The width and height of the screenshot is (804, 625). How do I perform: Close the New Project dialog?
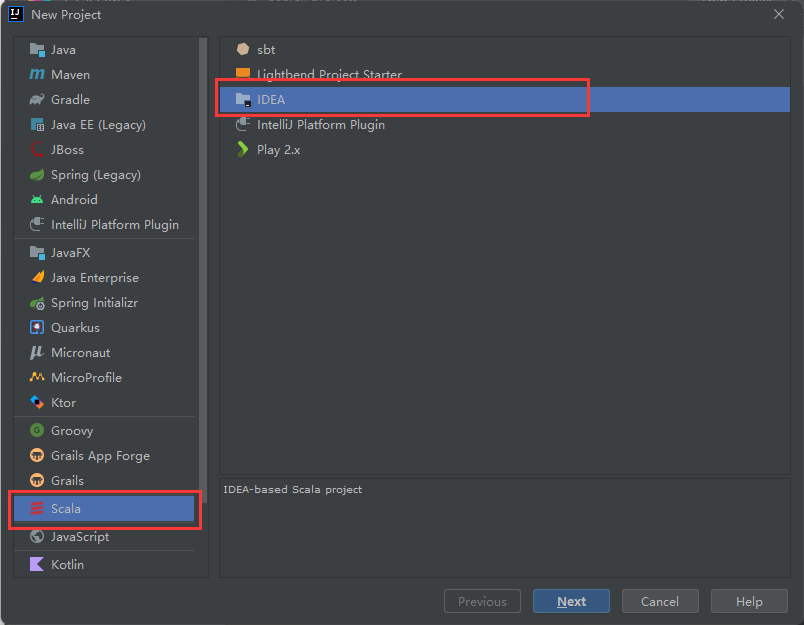pos(778,14)
